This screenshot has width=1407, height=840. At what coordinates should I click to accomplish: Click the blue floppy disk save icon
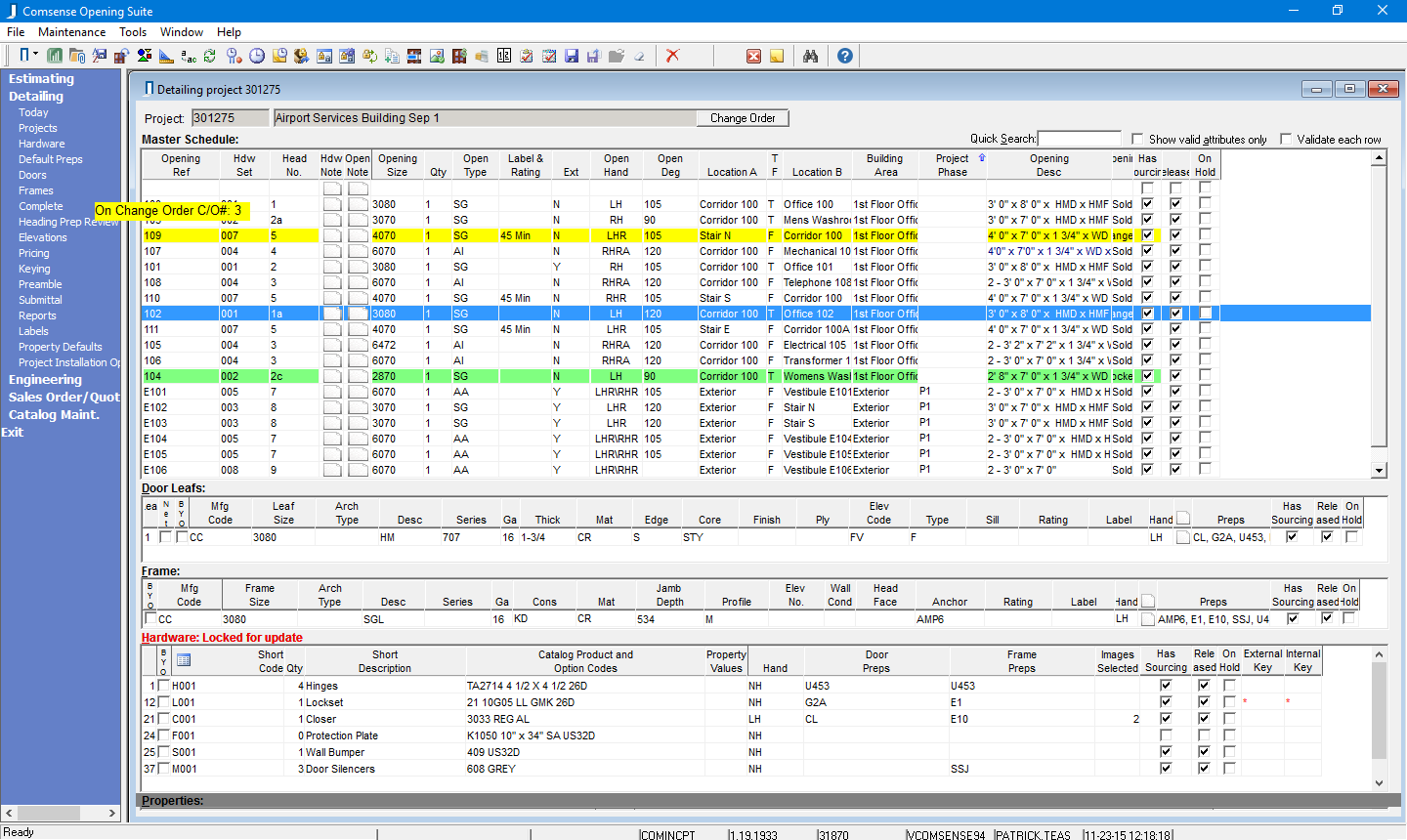pos(572,56)
